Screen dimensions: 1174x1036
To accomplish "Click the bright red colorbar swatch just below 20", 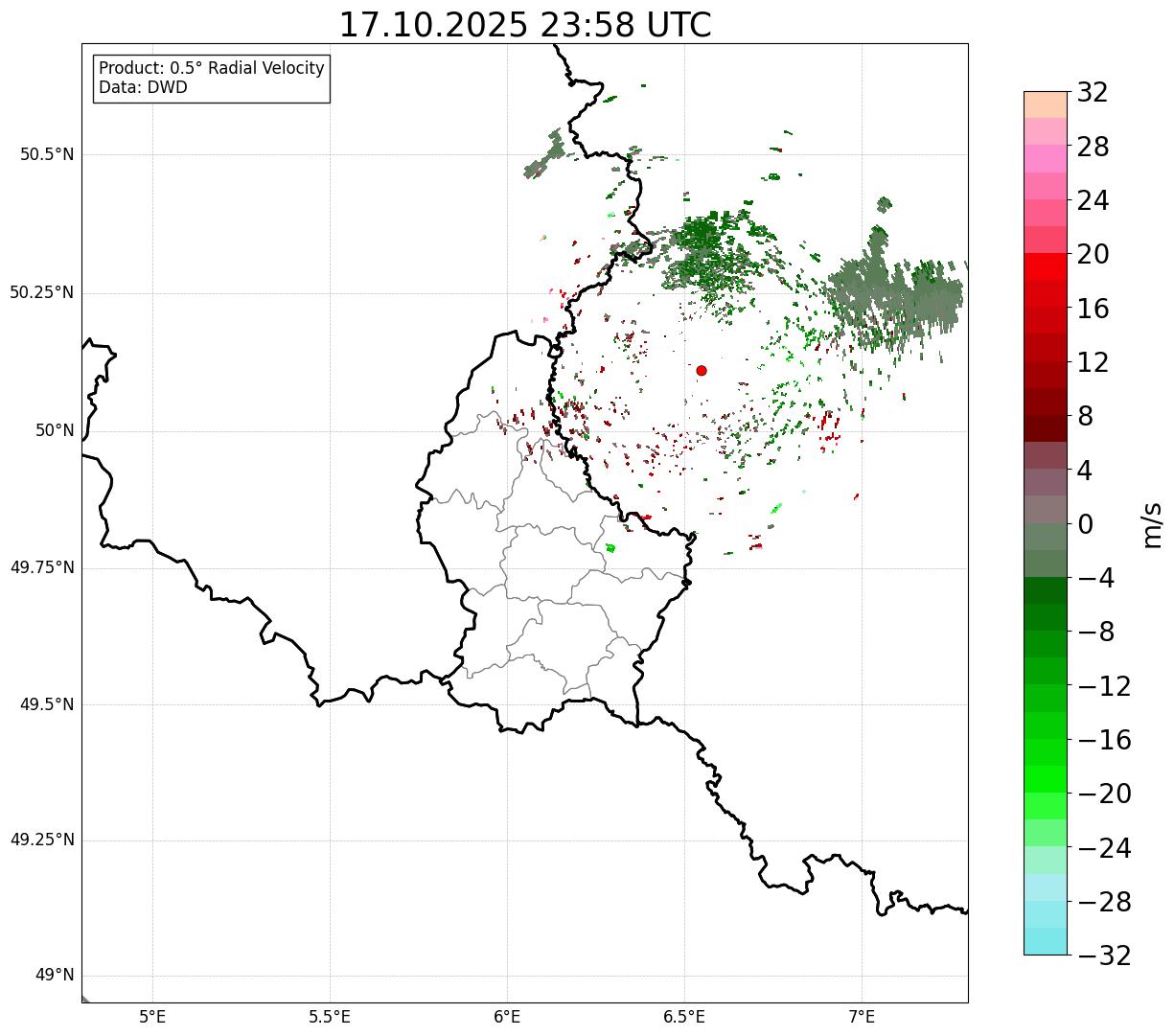I will [x=1045, y=267].
